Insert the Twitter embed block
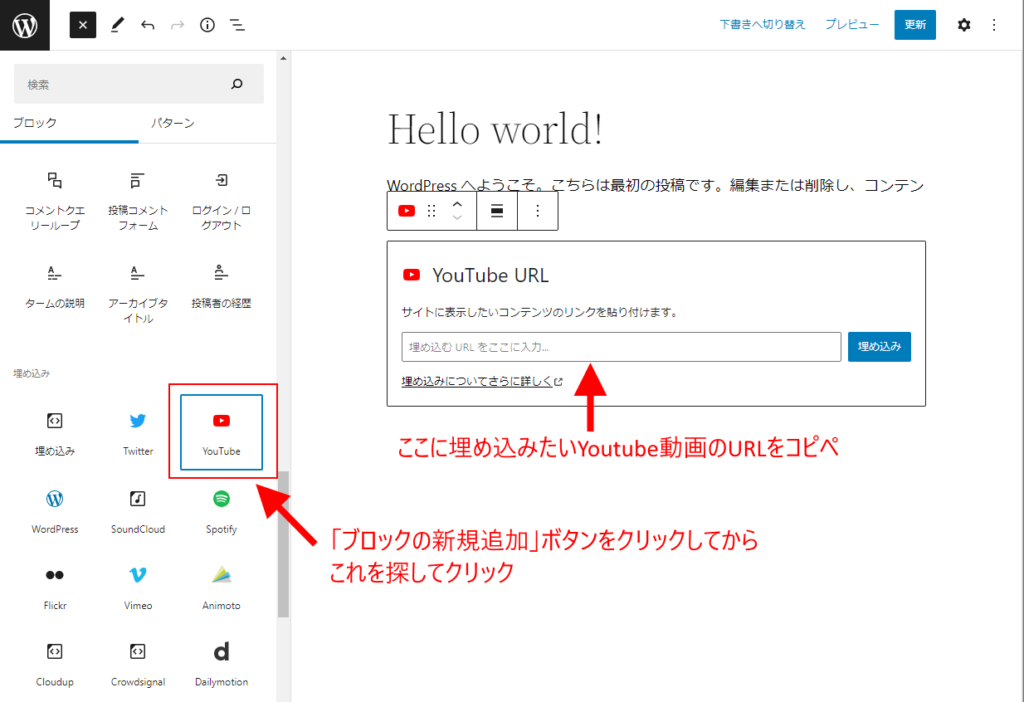Viewport: 1024px width, 702px height. (x=138, y=432)
